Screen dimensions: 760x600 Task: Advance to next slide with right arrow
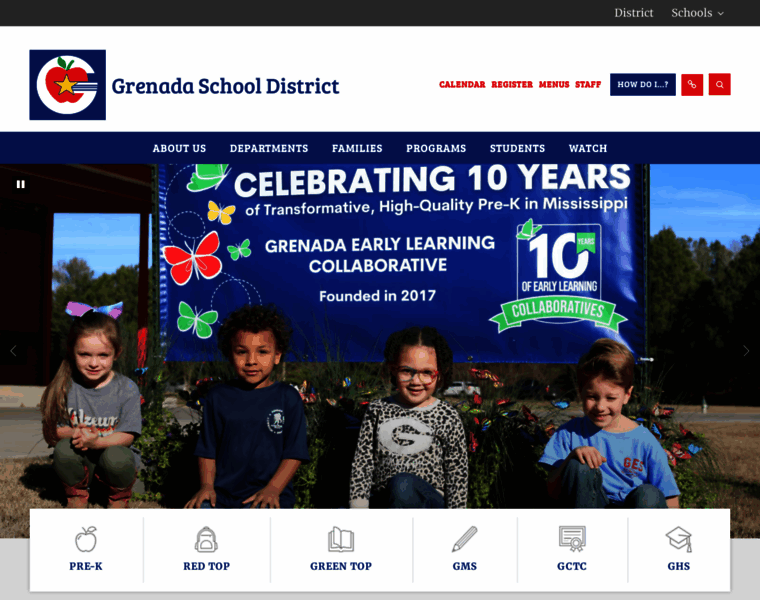click(746, 351)
